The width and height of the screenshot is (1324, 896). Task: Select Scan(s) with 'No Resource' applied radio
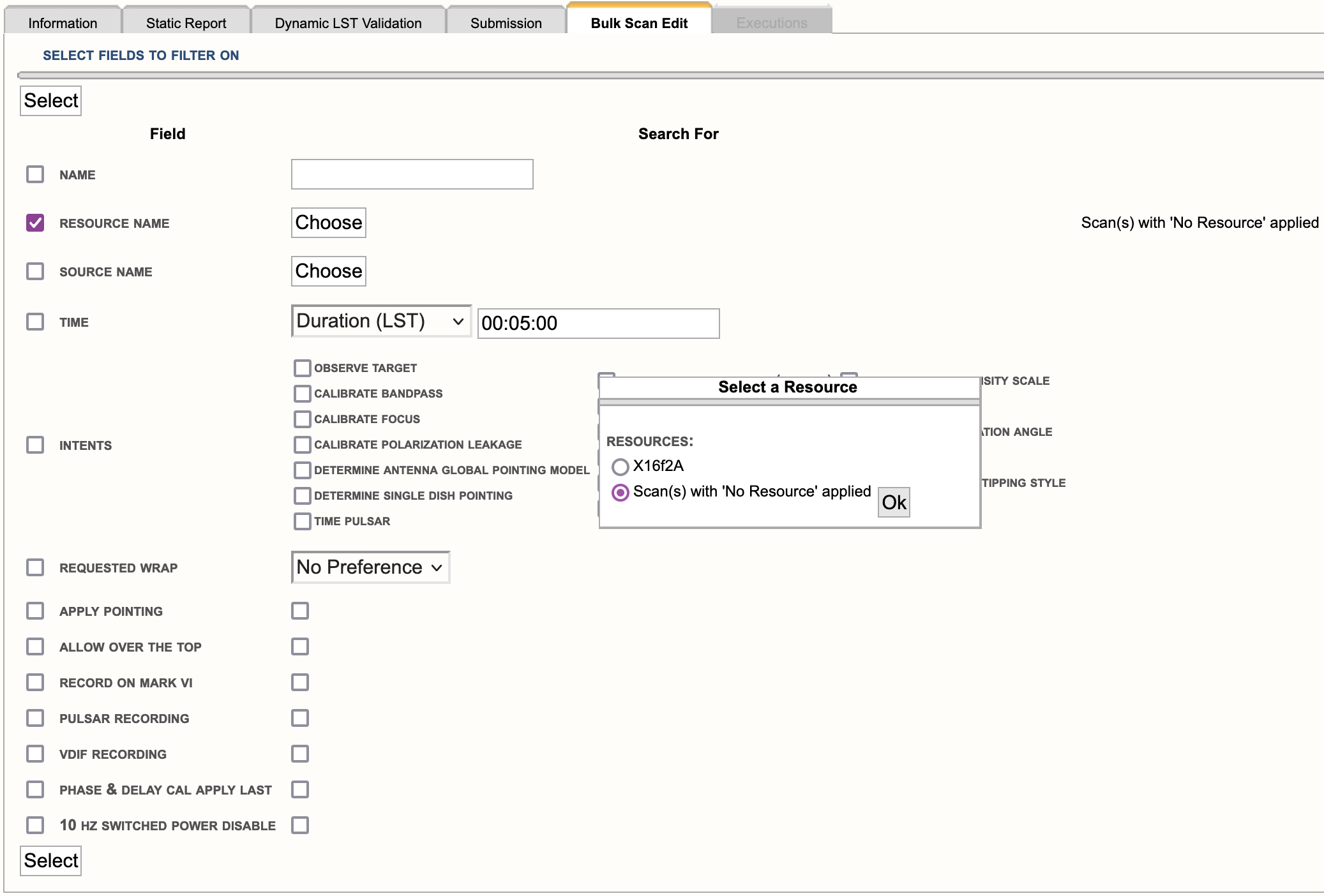620,492
